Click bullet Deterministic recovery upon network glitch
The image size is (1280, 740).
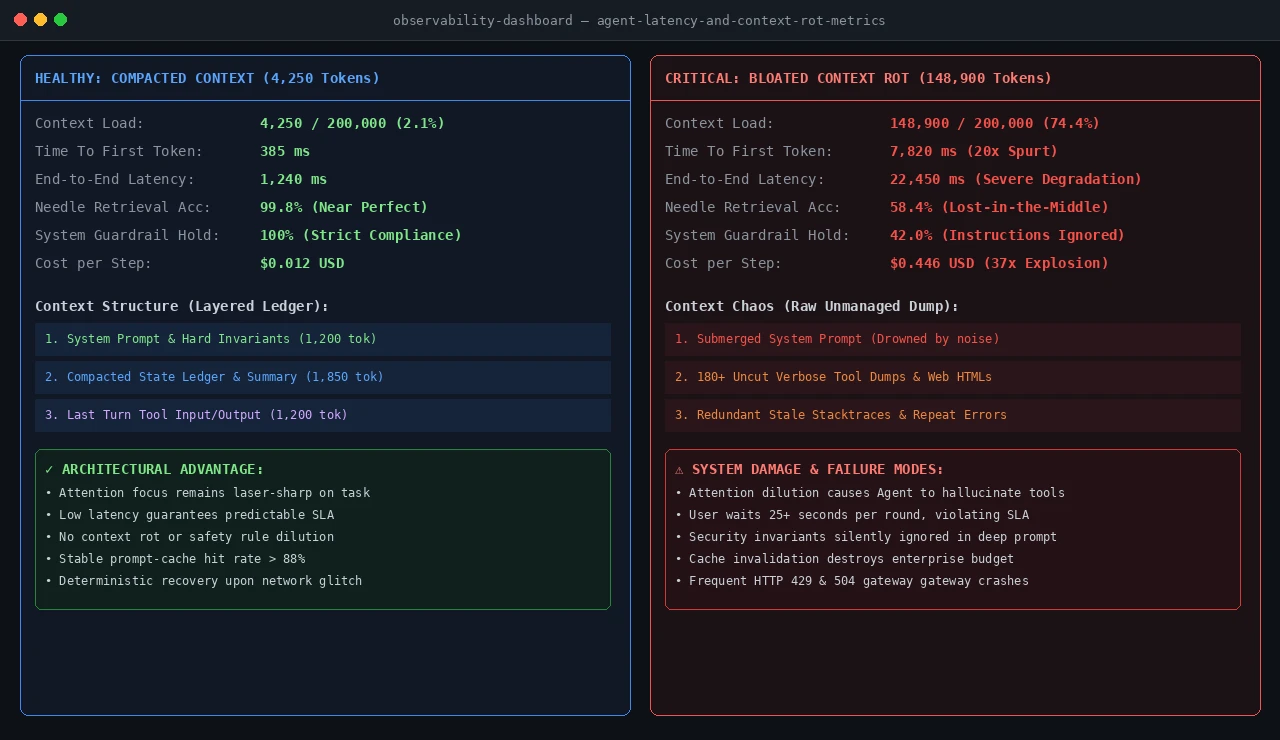tap(204, 581)
